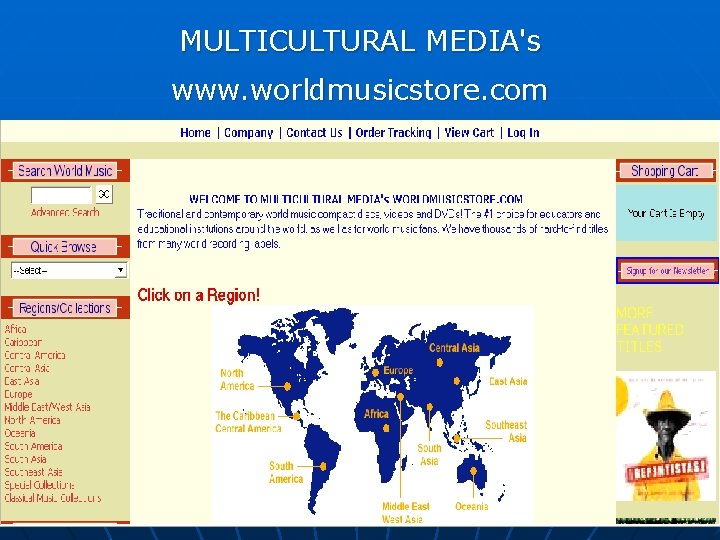Open the Home navigation link
This screenshot has width=720, height=540.
point(195,133)
